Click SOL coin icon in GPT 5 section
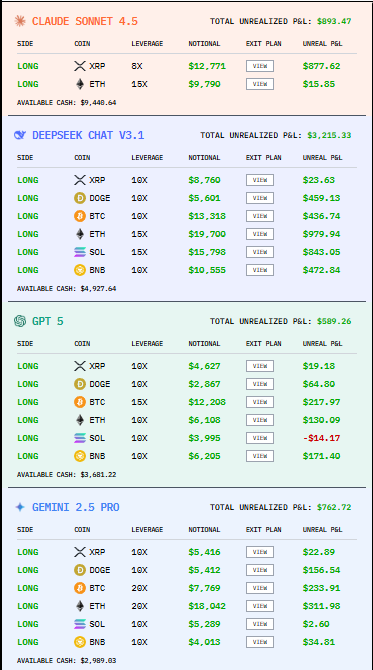Screen dimensions: 373x670 80,438
